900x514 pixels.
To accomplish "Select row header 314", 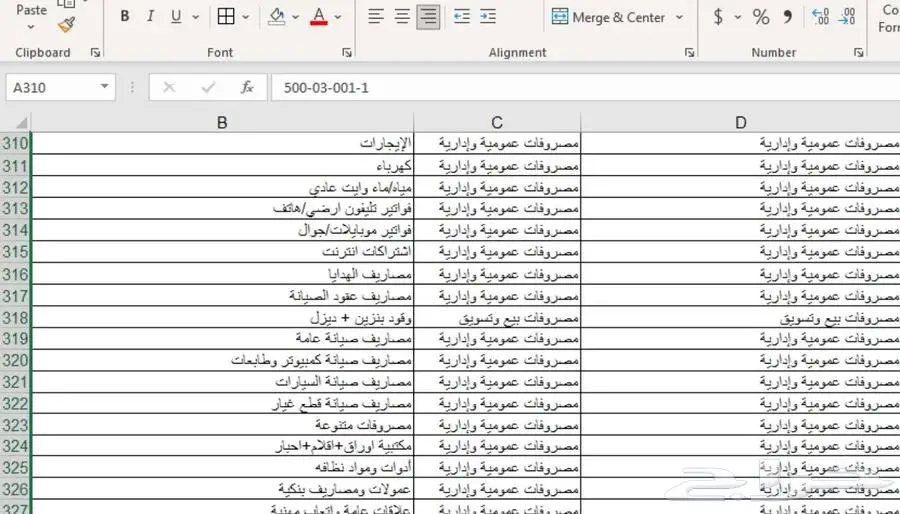I will coord(15,231).
